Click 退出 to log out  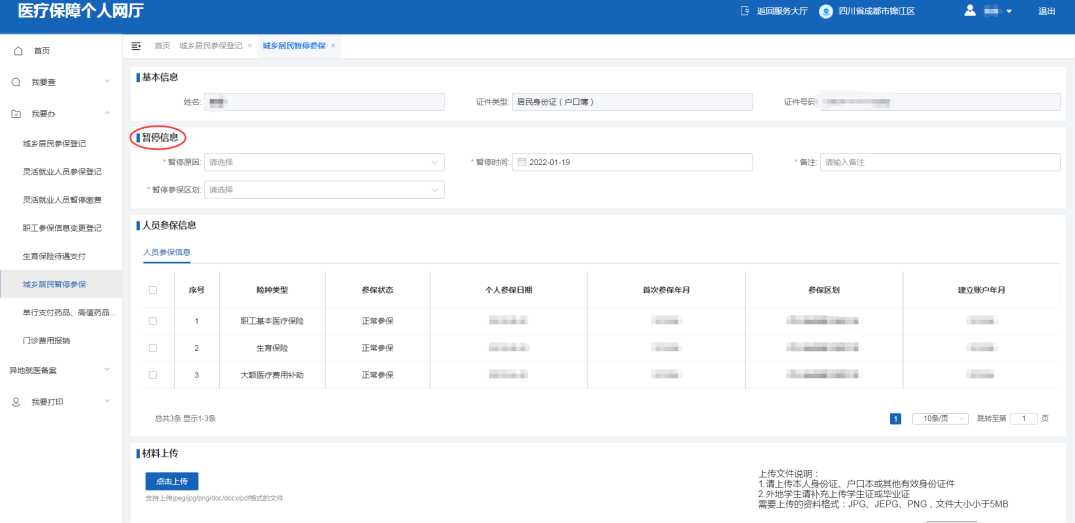(x=1047, y=11)
